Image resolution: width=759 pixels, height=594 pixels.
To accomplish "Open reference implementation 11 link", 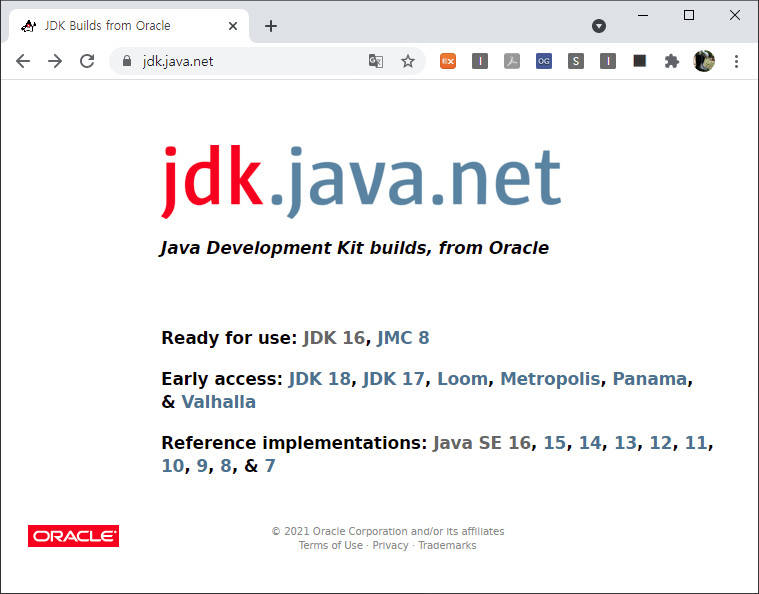I will point(696,442).
